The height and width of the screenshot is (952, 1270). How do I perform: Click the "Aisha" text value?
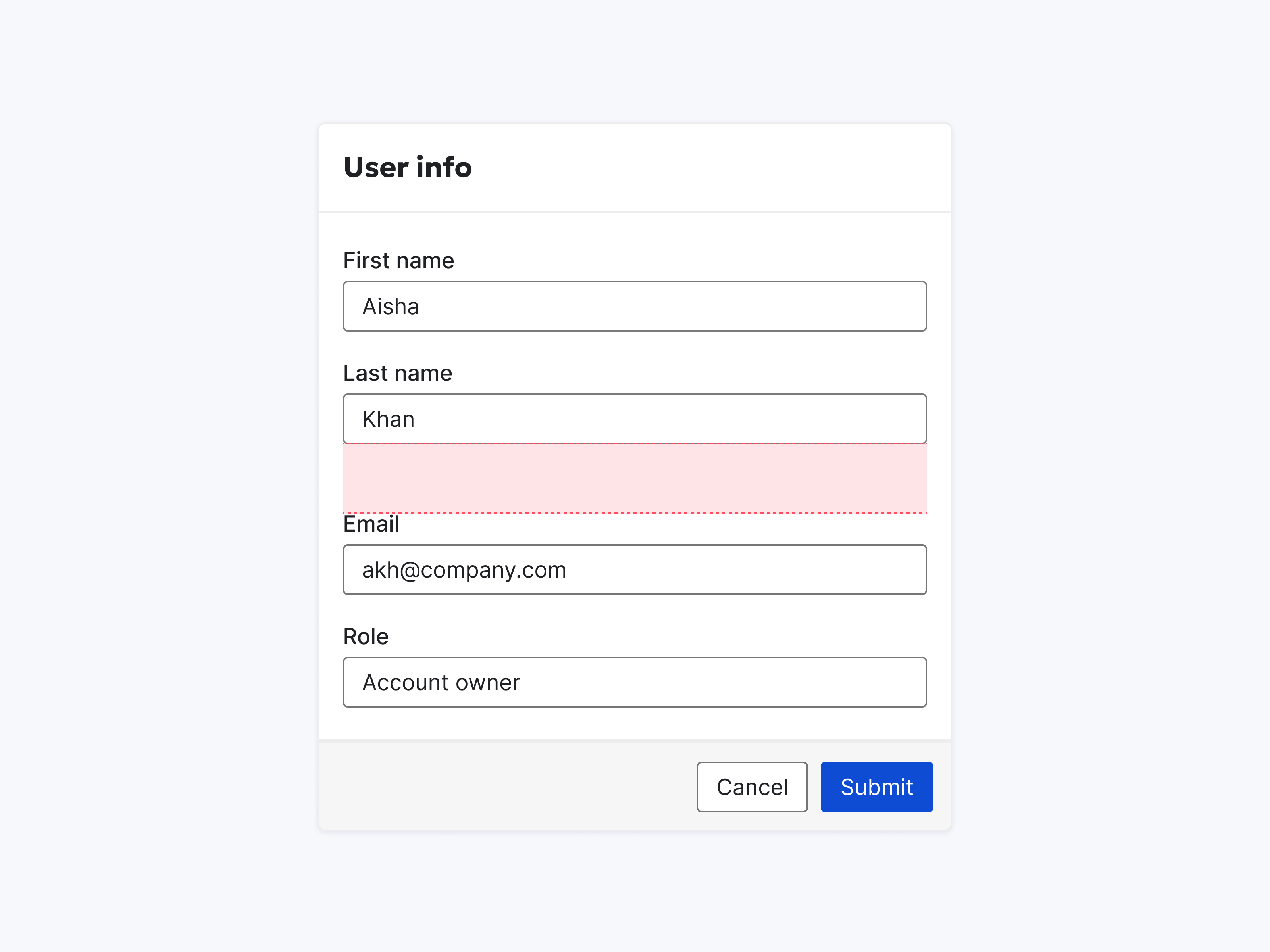[x=391, y=307]
